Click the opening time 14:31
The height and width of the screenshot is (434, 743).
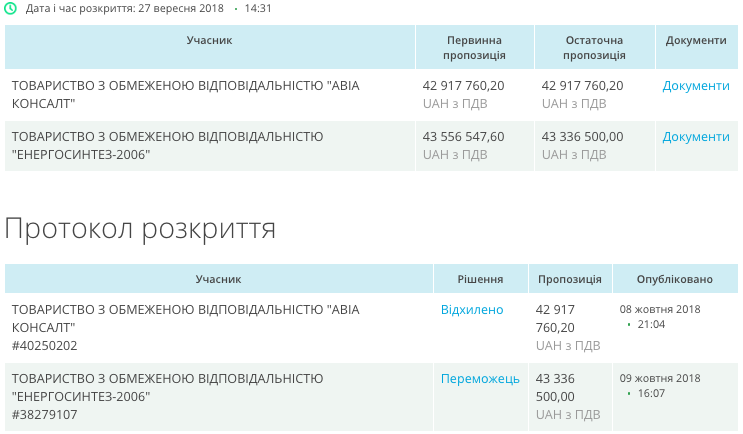pos(258,8)
